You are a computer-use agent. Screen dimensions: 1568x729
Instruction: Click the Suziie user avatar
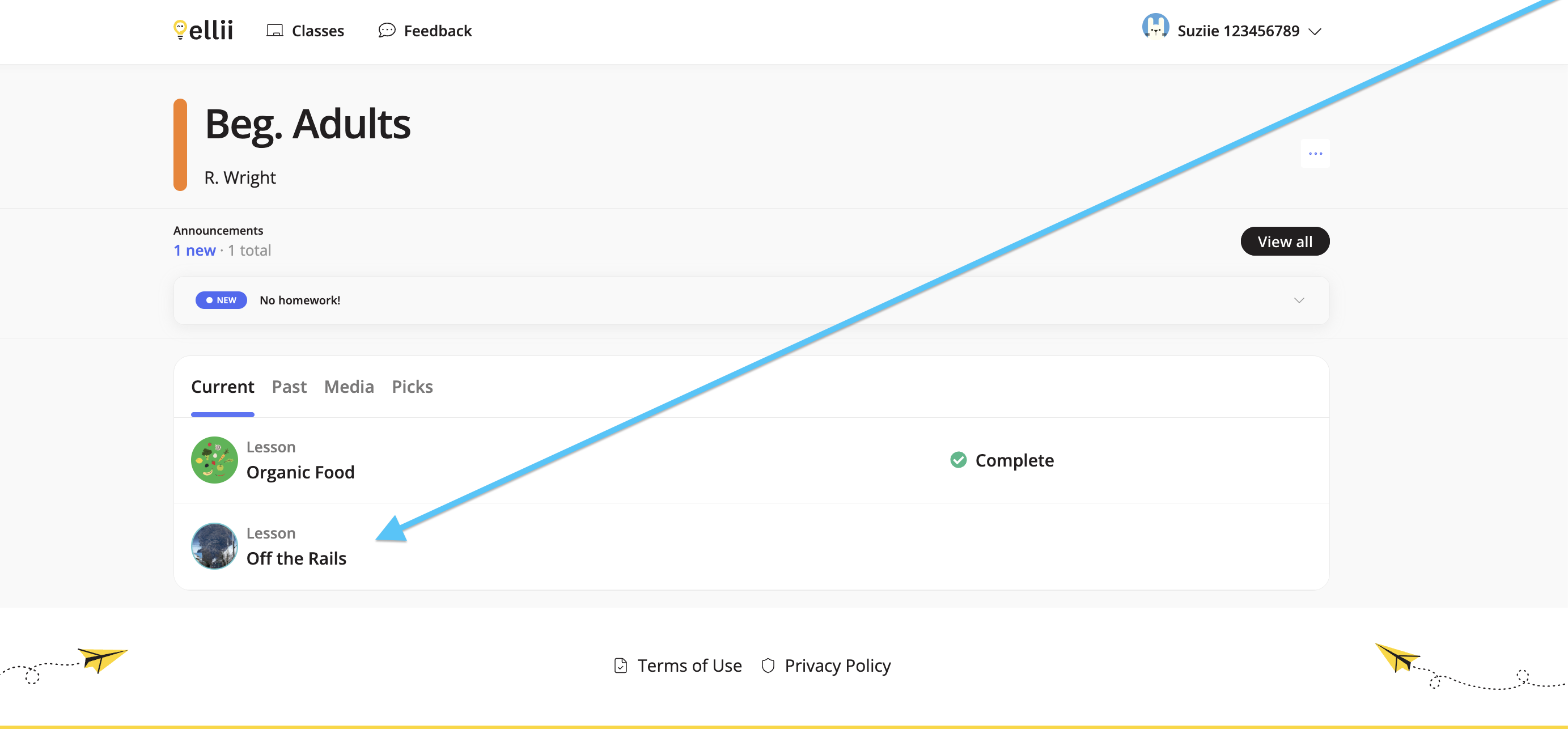(1155, 26)
